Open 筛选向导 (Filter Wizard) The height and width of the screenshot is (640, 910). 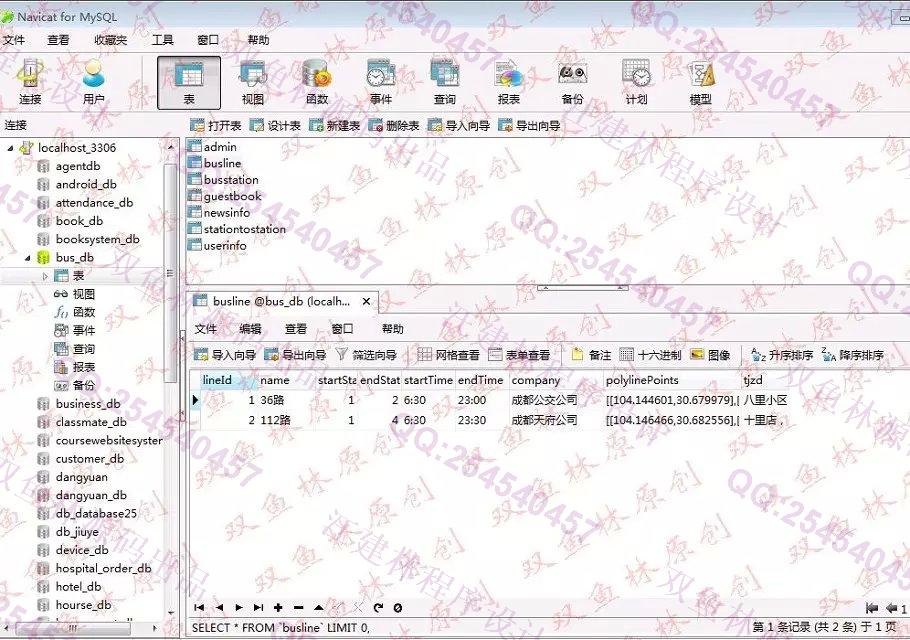[x=366, y=355]
